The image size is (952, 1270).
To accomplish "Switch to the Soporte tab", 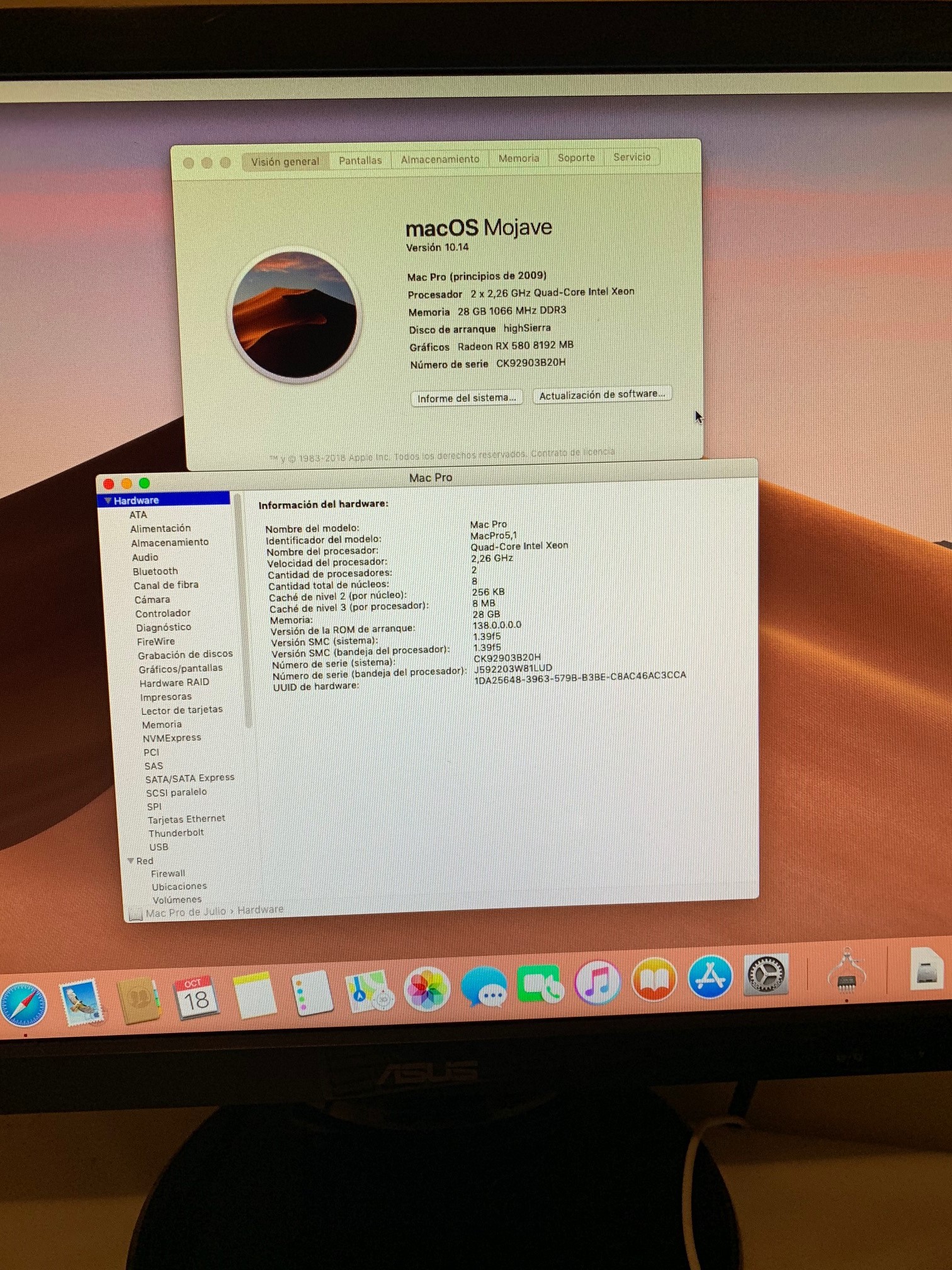I will tap(576, 157).
